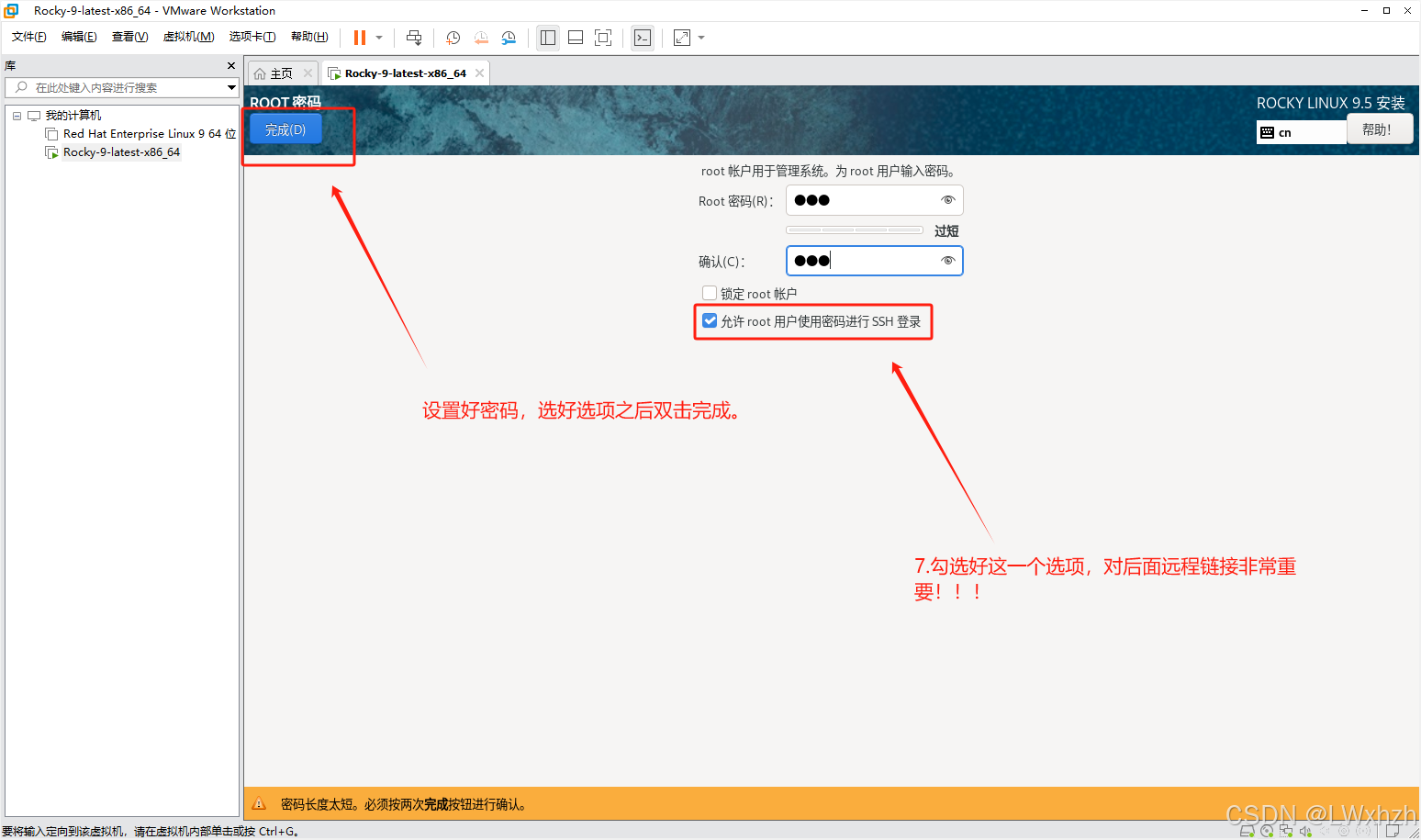Click the sound card status icon
Viewport: 1421px width, 840px height.
(x=1305, y=831)
